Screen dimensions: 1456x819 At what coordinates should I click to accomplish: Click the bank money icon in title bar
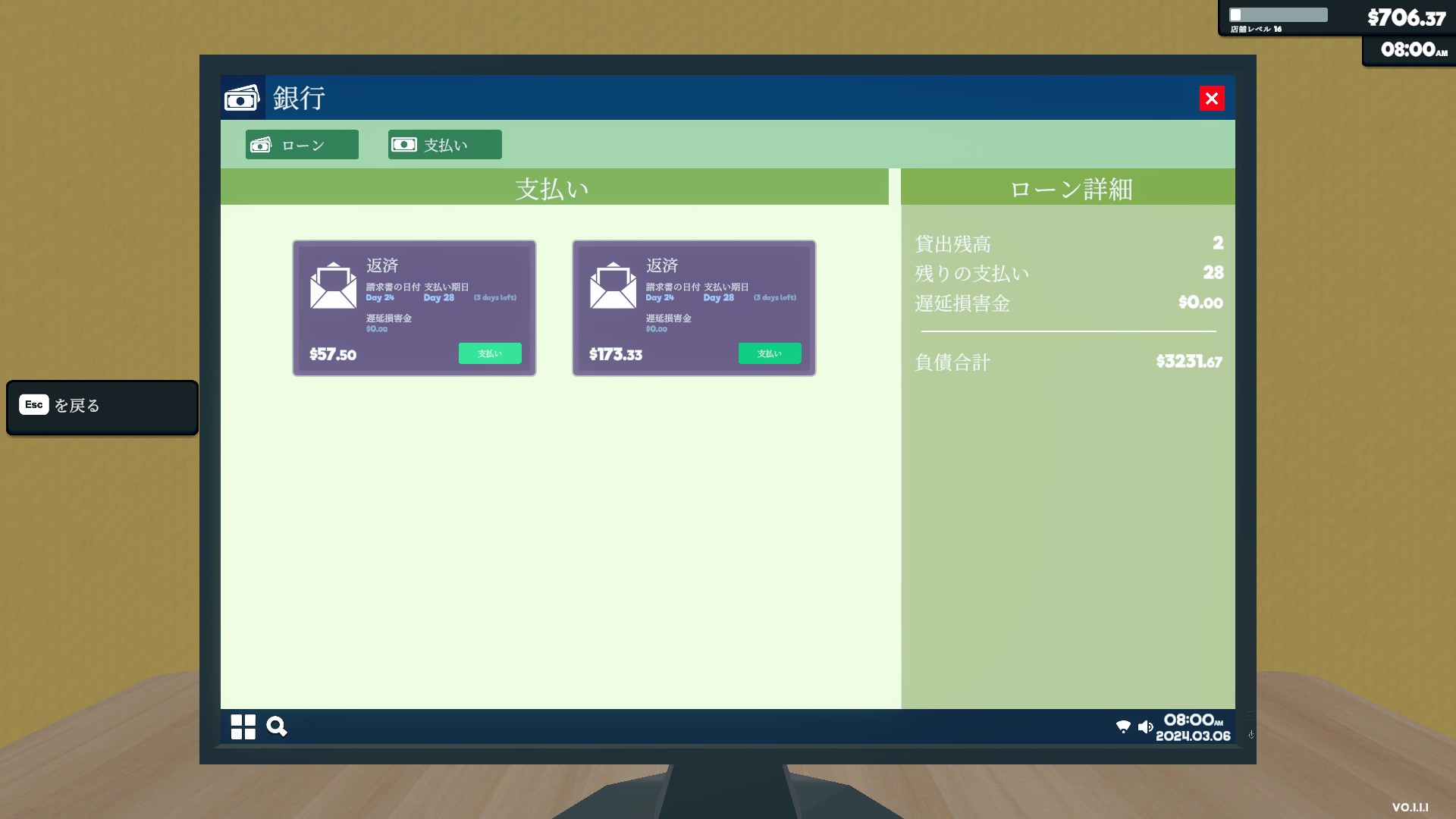tap(242, 98)
